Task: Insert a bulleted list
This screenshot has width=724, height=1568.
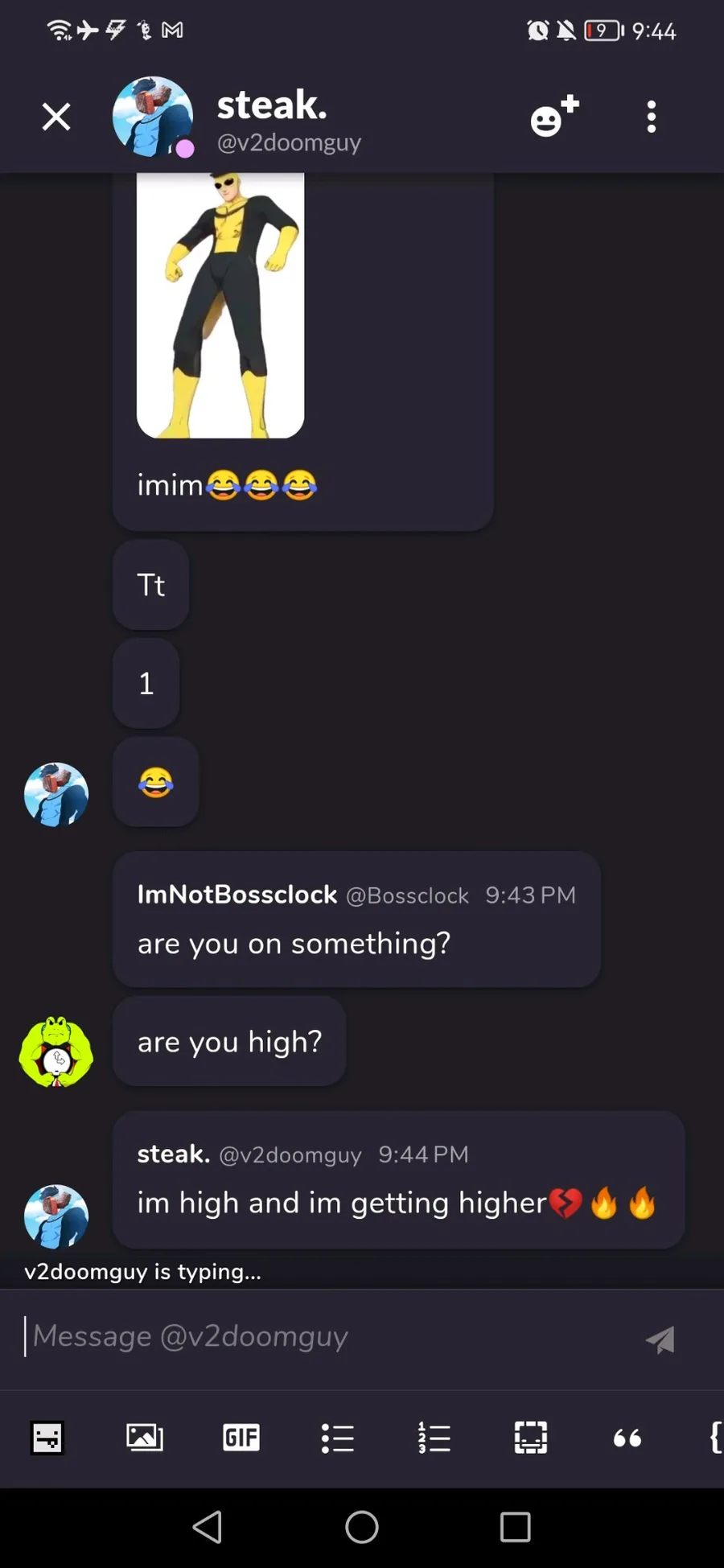Action: point(338,1438)
